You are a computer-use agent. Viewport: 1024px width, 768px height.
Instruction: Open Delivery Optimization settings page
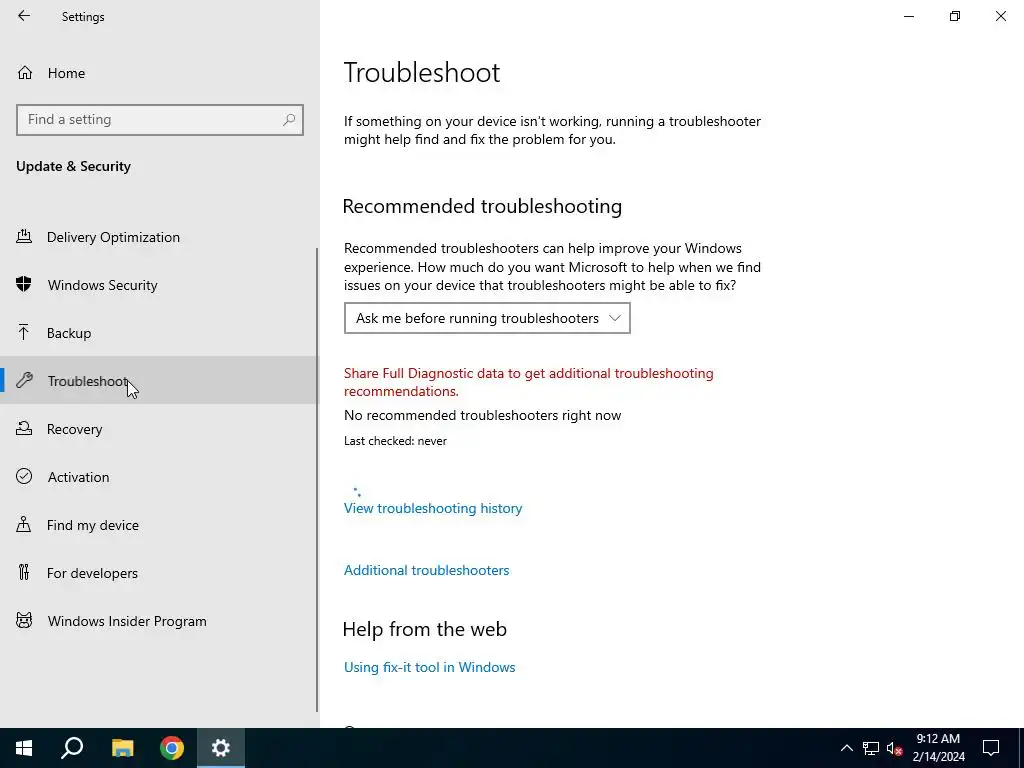tap(113, 237)
